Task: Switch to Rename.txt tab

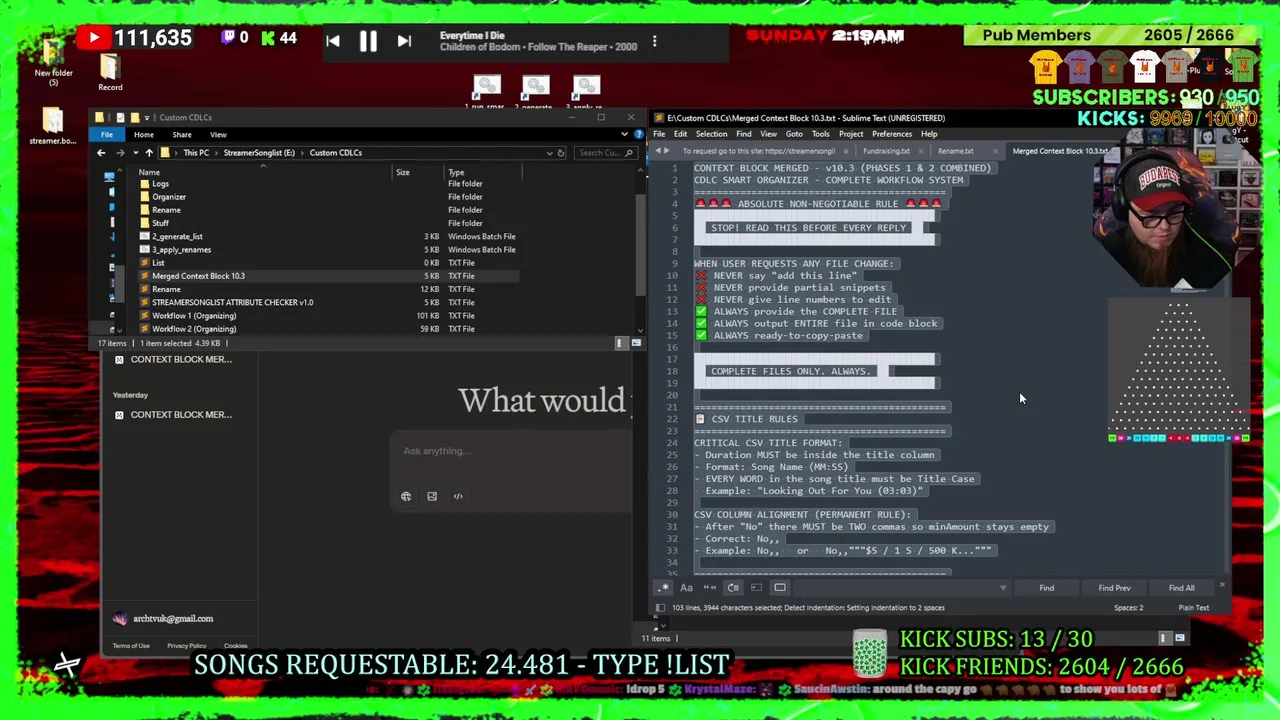Action: click(x=955, y=151)
